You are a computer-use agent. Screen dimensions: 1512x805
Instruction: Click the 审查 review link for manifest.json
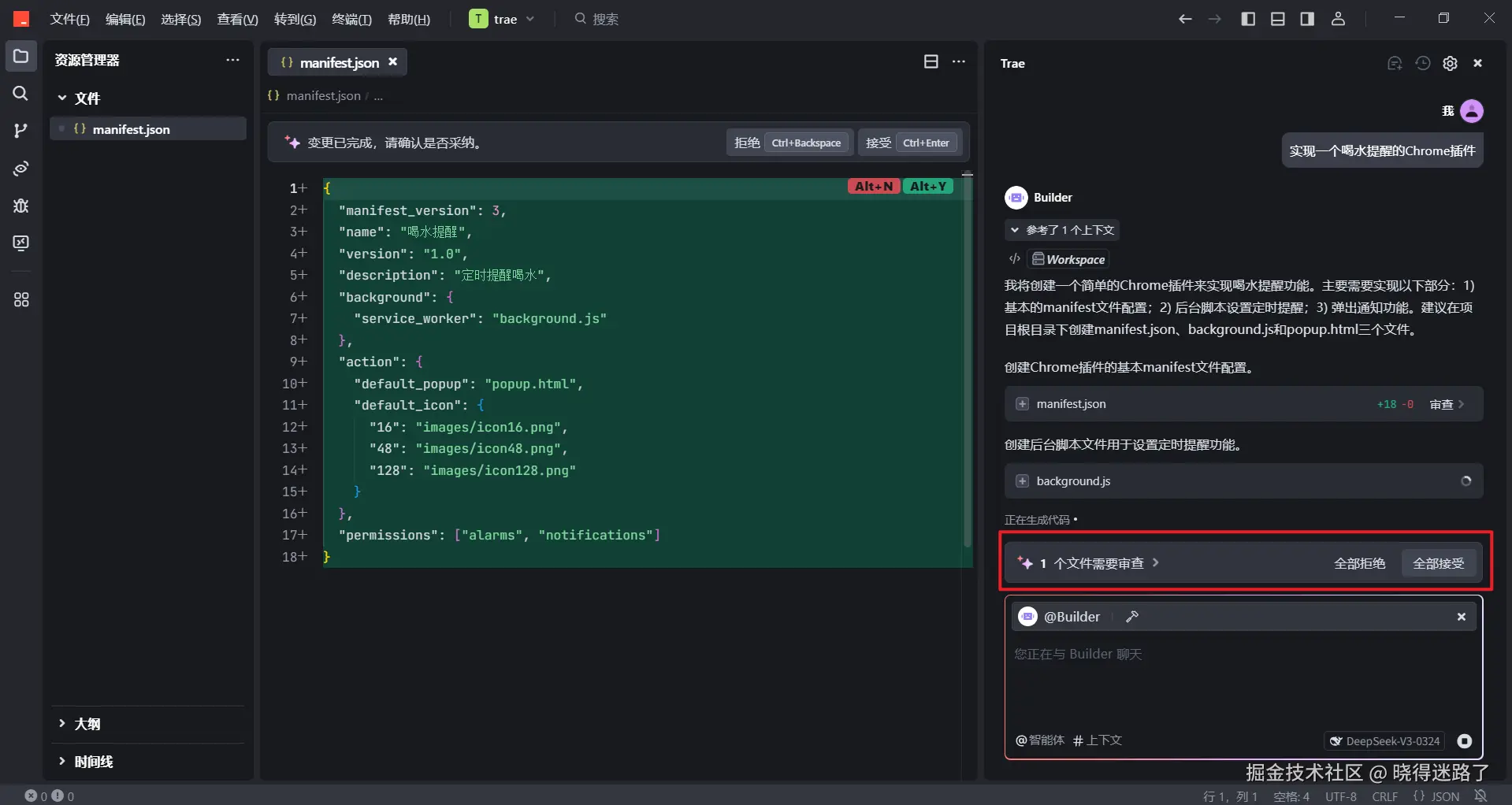point(1447,404)
